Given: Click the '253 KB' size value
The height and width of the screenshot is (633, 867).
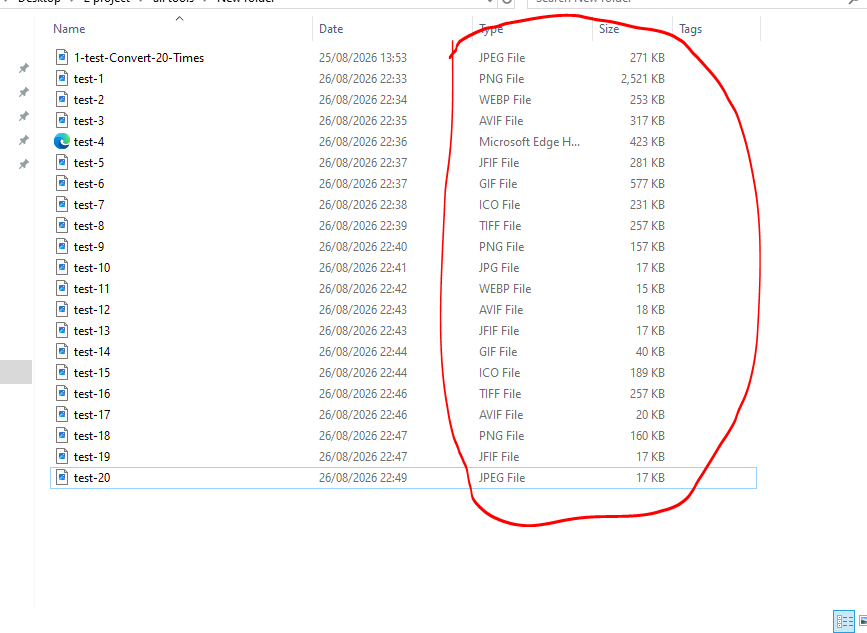Looking at the screenshot, I should (x=647, y=100).
